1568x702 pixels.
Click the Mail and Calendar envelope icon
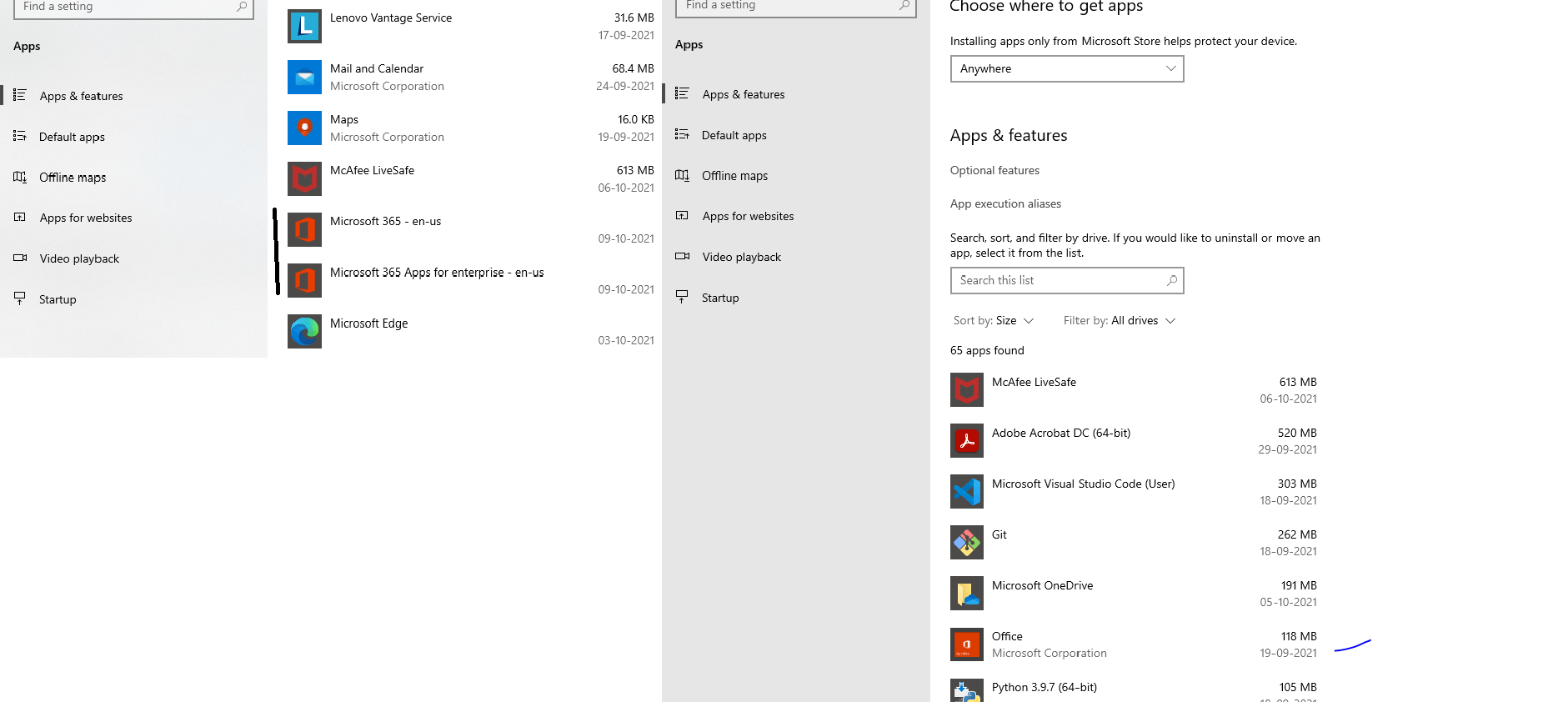pyautogui.click(x=304, y=77)
